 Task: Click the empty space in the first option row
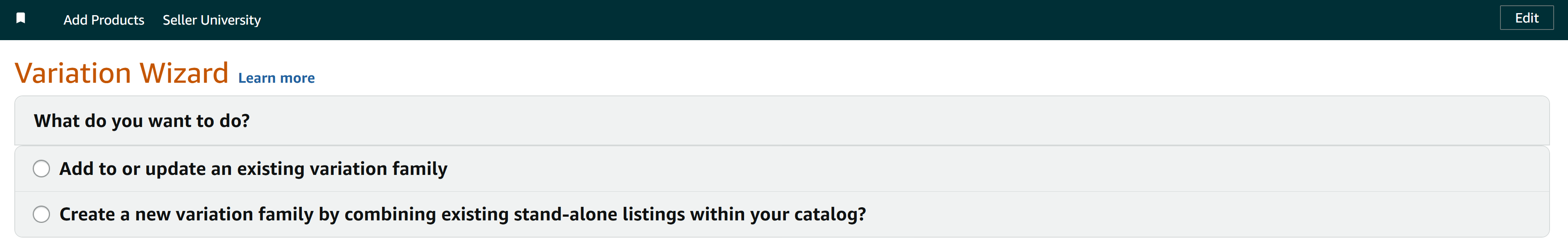pos(974,168)
